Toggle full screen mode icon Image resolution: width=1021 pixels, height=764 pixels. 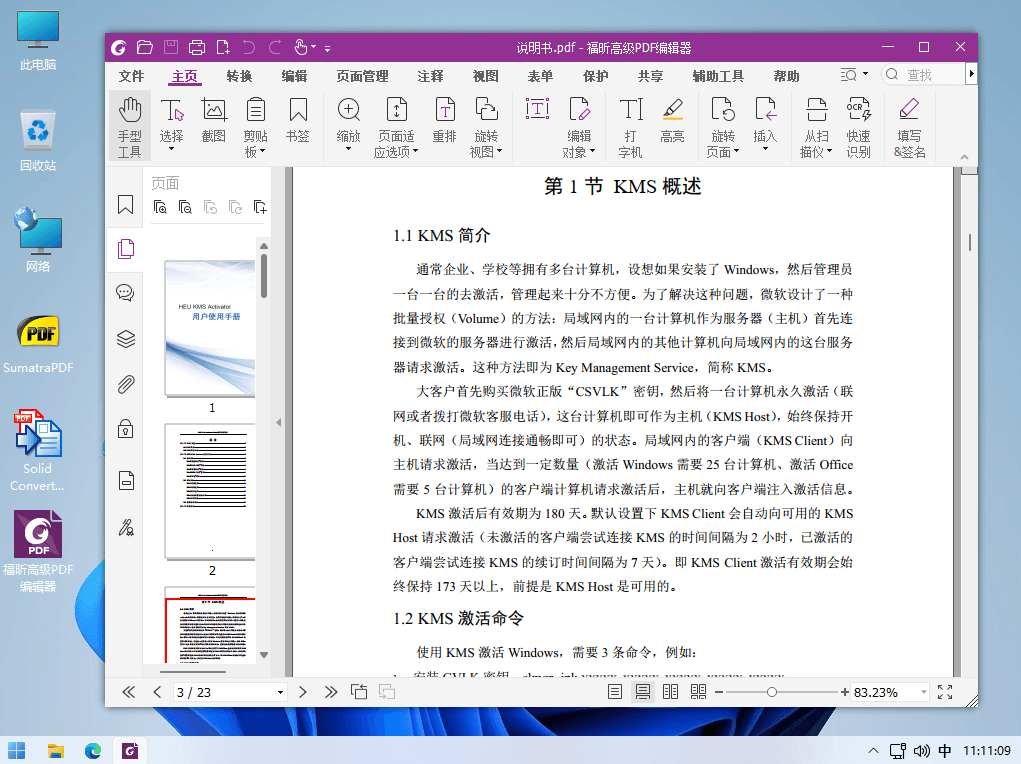tap(945, 692)
